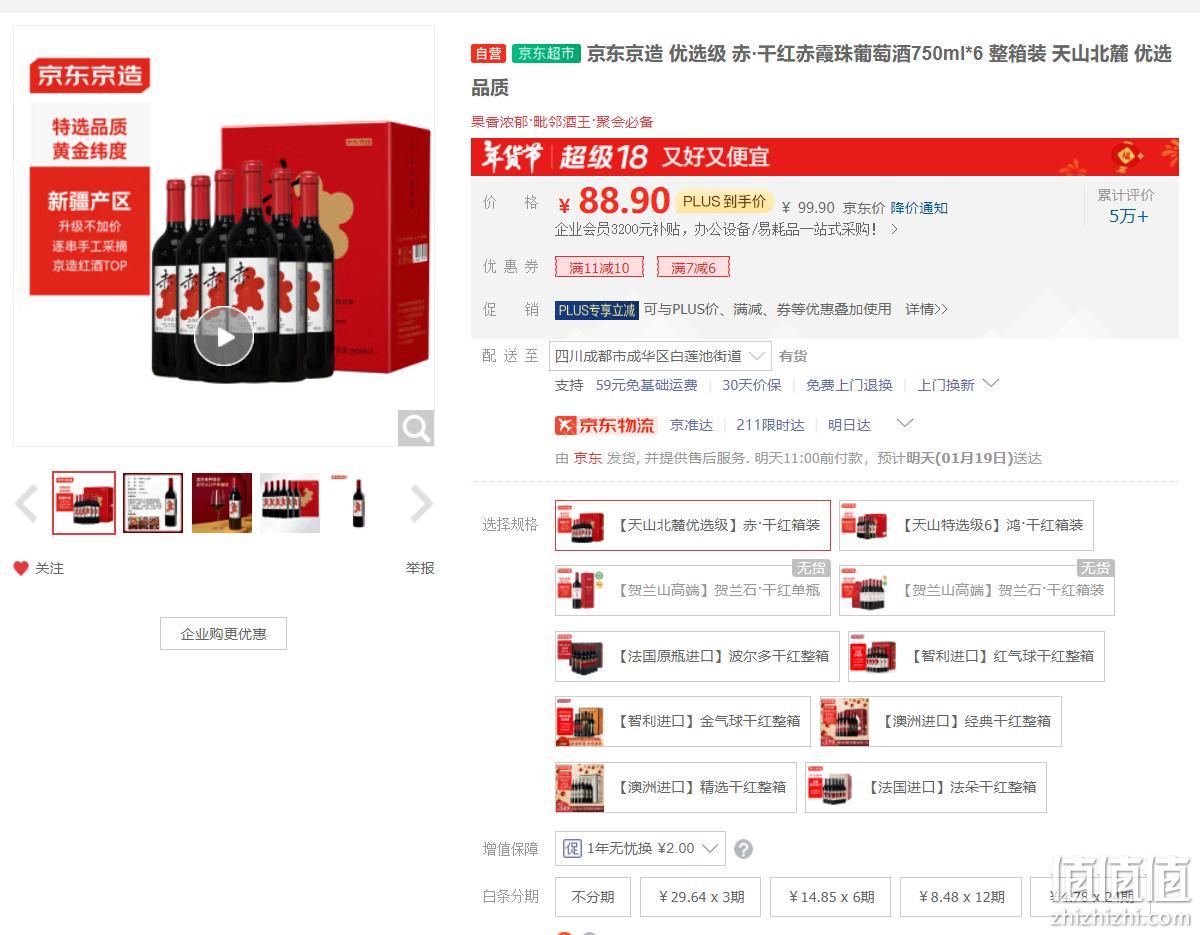Click the 降价通知 link

919,208
